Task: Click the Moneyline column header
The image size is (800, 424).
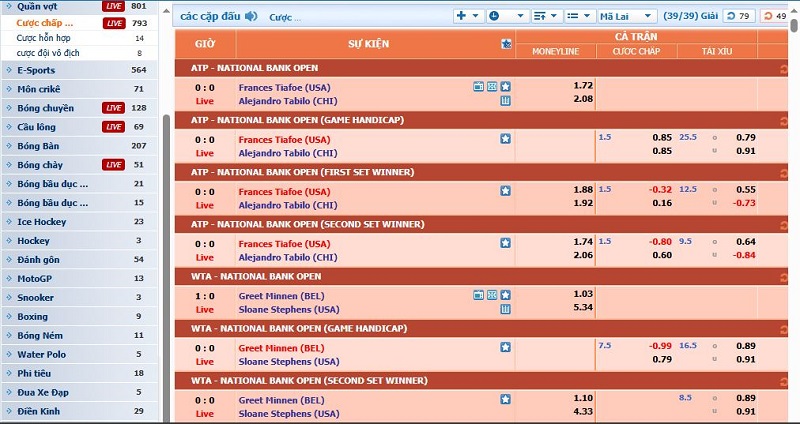Action: point(555,52)
